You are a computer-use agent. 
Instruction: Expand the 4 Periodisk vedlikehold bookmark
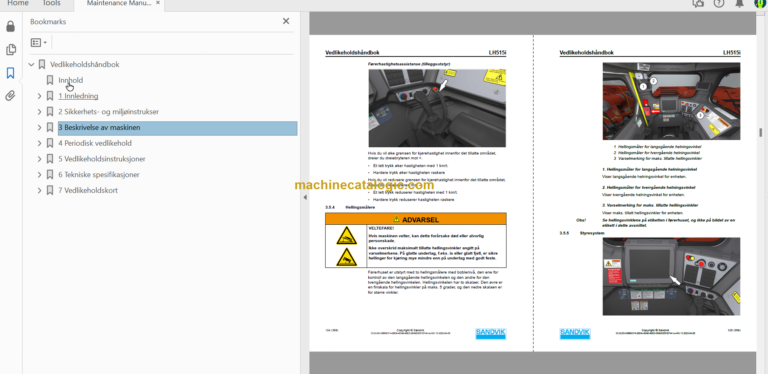[40, 143]
